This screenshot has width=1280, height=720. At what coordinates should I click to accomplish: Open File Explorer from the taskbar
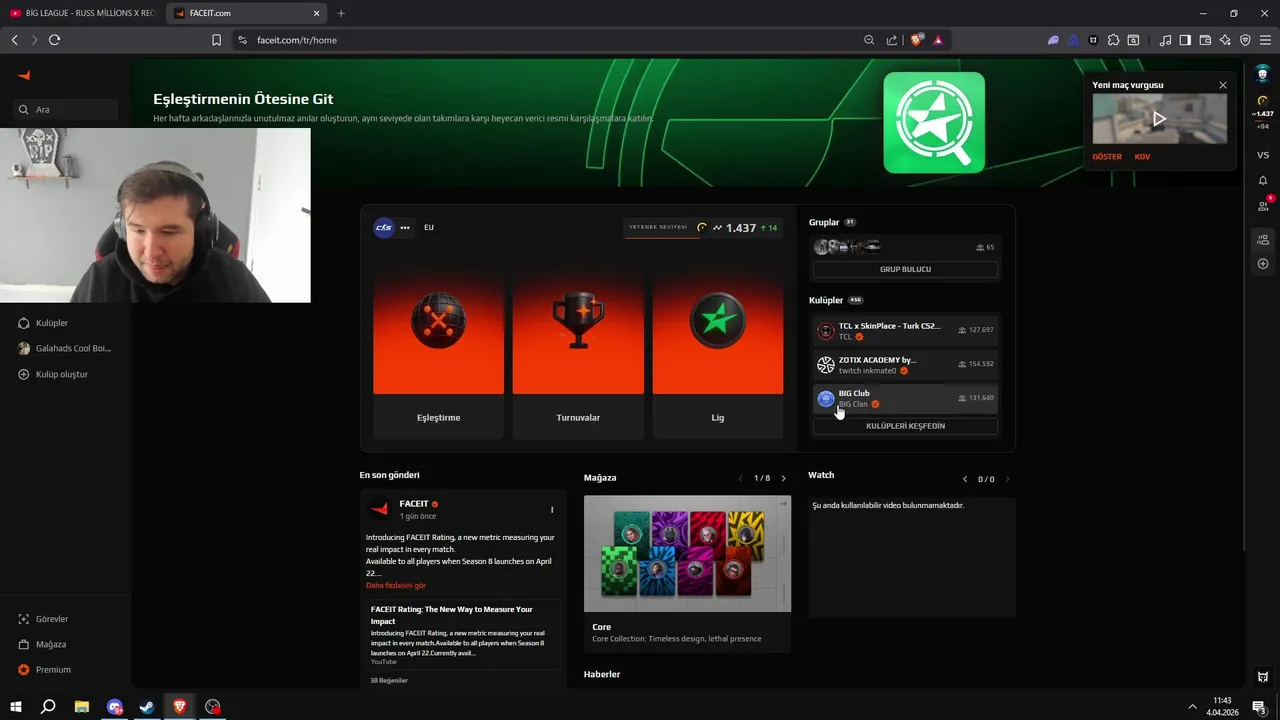(x=82, y=707)
